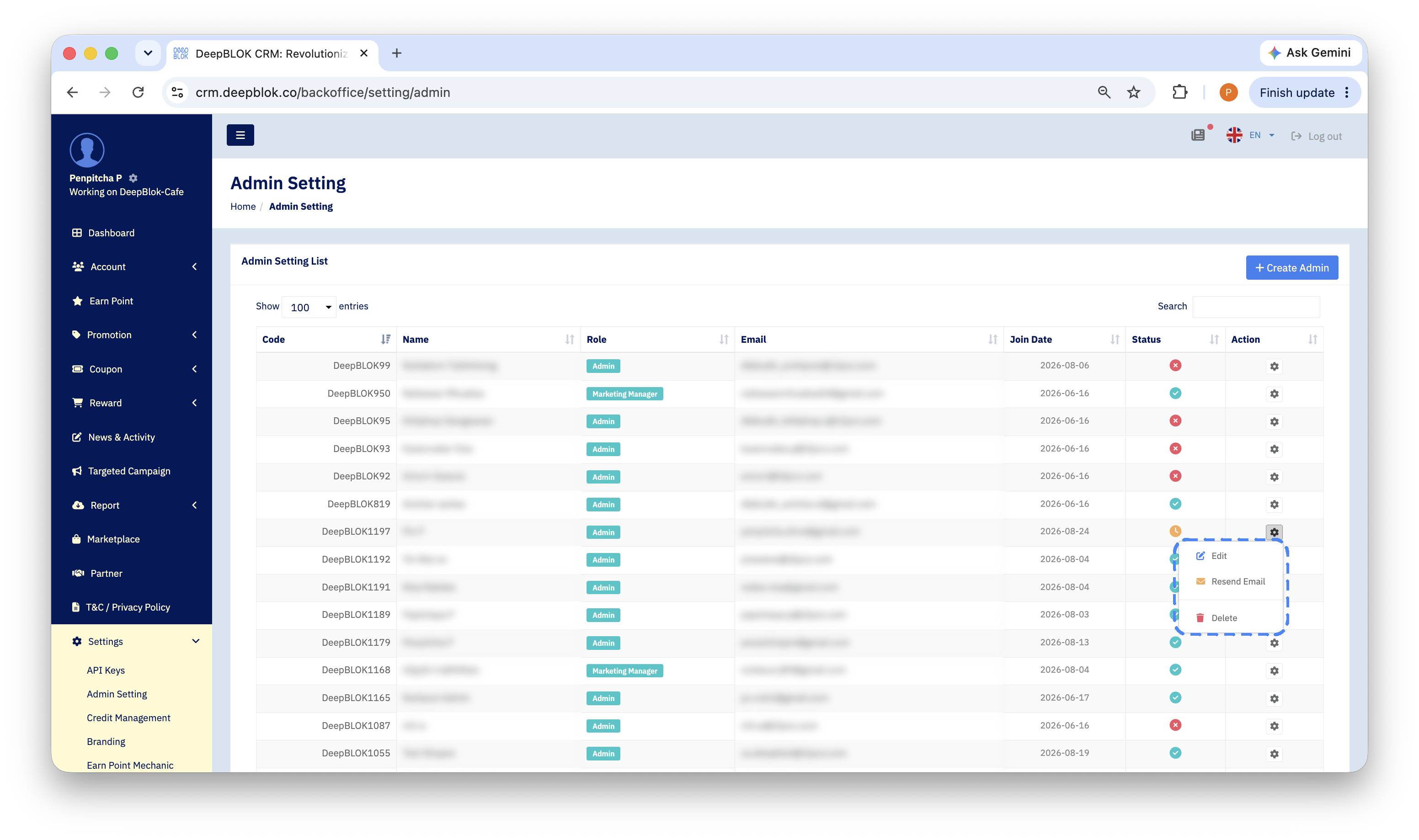The image size is (1419, 840).
Task: Open action gear for DeepBLOK93
Action: (1274, 449)
